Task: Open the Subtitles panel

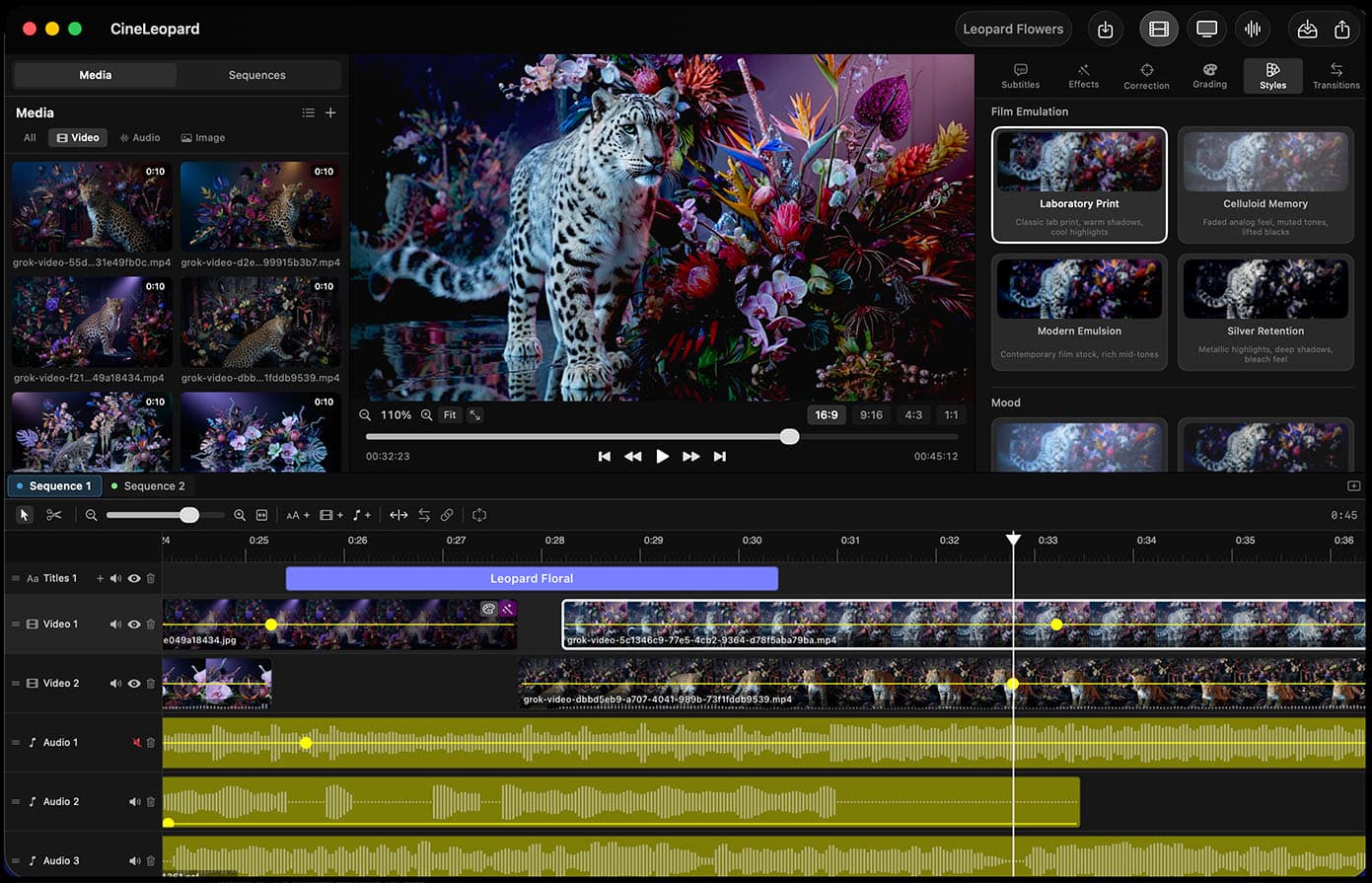Action: [x=1020, y=76]
